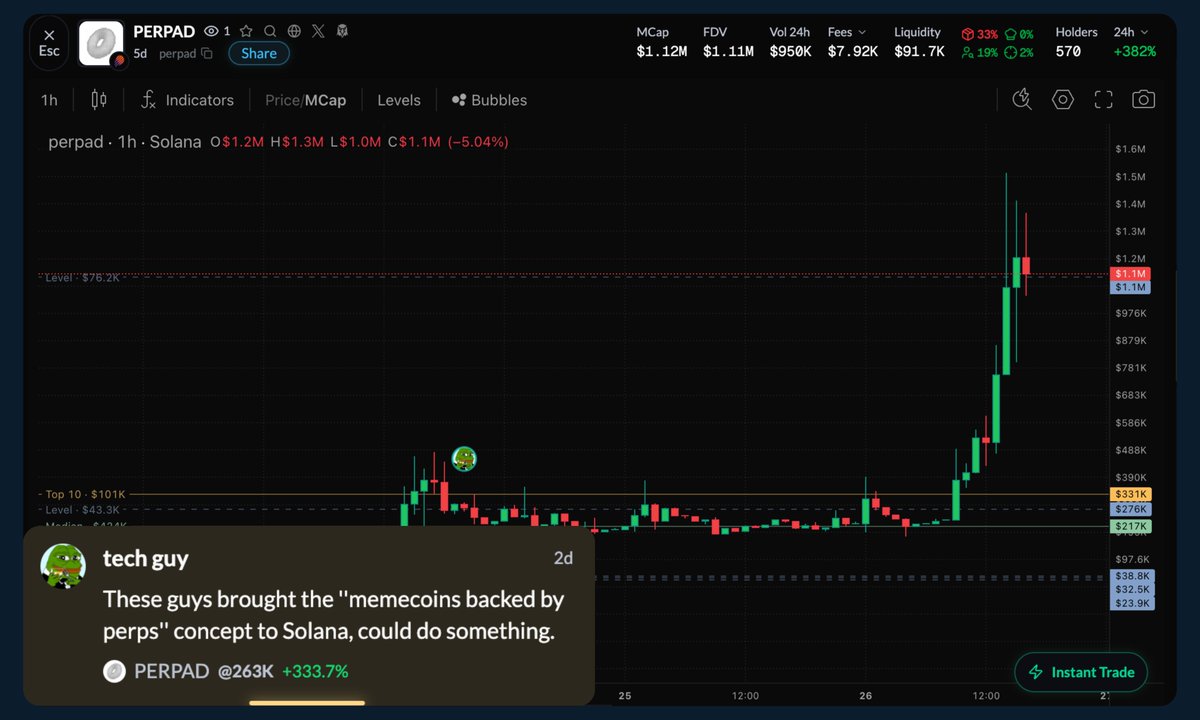Viewport: 1200px width, 720px height.
Task: Click the FDV $1.11M value
Action: coord(728,51)
